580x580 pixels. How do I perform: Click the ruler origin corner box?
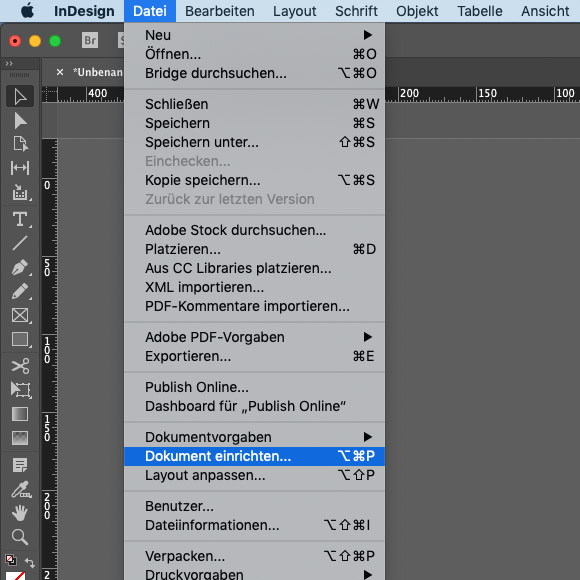50,95
